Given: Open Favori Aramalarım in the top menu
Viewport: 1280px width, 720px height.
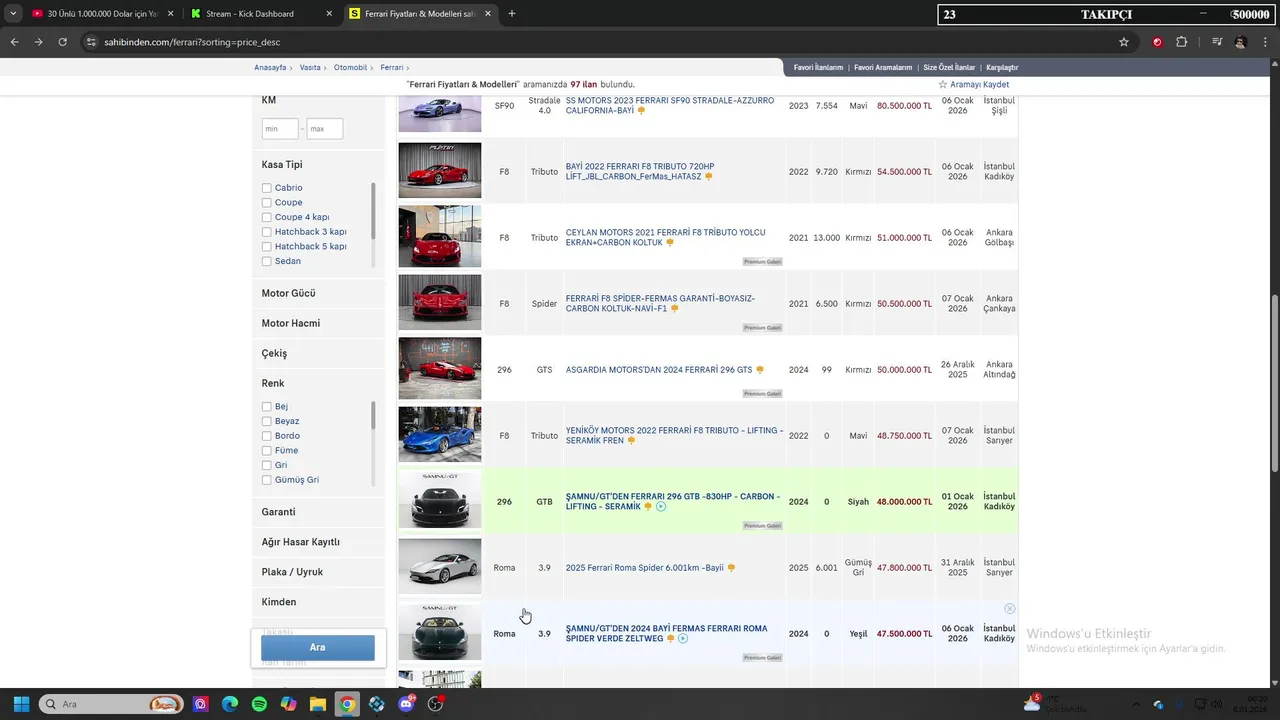Looking at the screenshot, I should (x=883, y=67).
